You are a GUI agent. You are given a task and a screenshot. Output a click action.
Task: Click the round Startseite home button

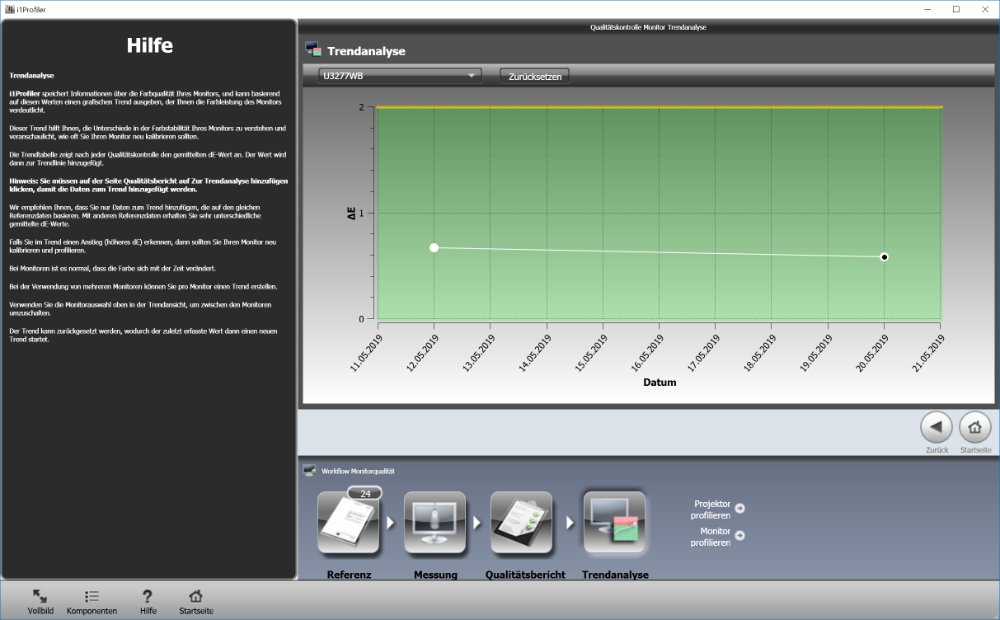[x=975, y=427]
